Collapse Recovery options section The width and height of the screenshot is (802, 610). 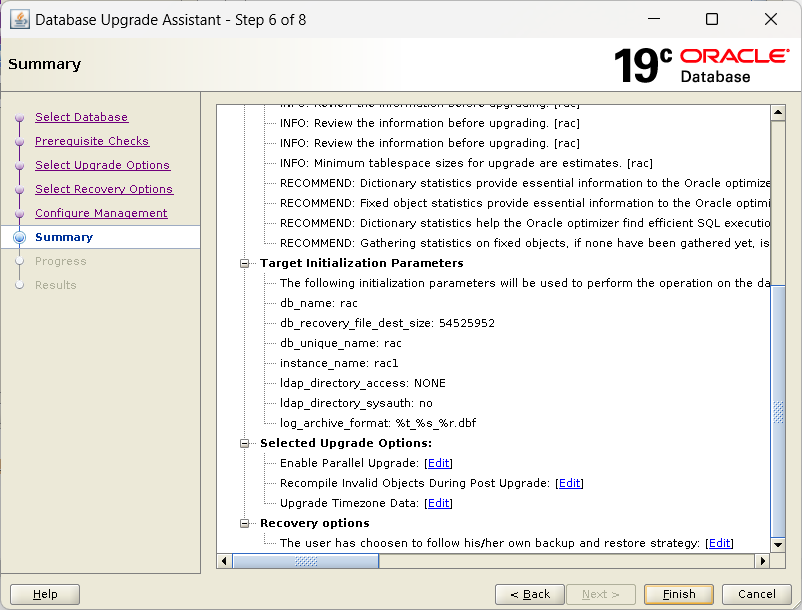[x=244, y=523]
